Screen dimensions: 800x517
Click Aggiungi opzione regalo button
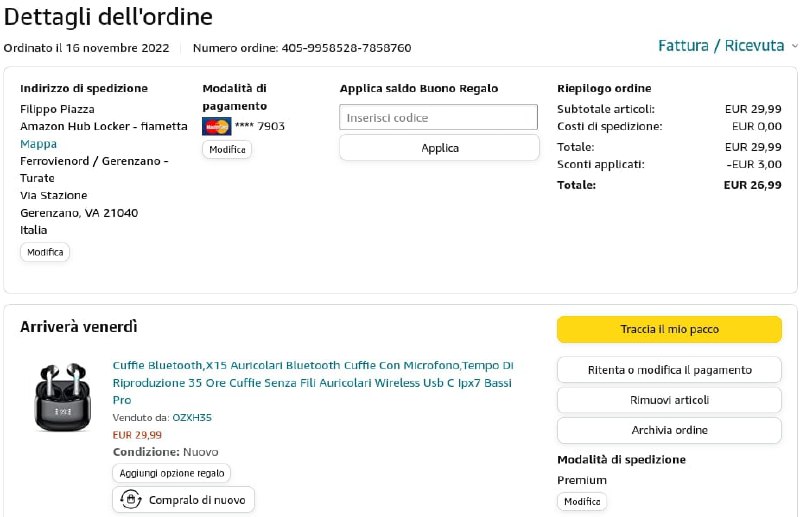pos(171,473)
